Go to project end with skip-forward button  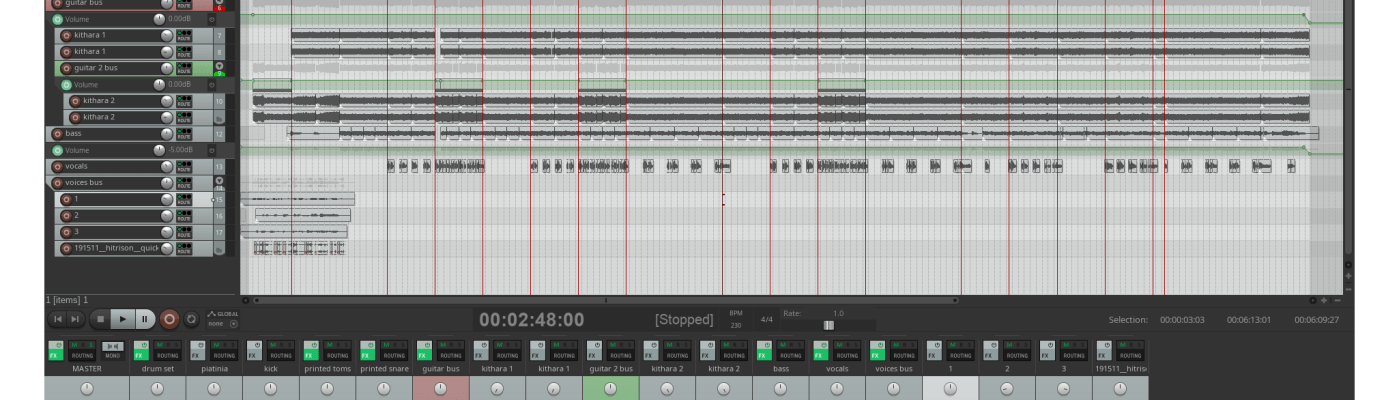tap(75, 319)
